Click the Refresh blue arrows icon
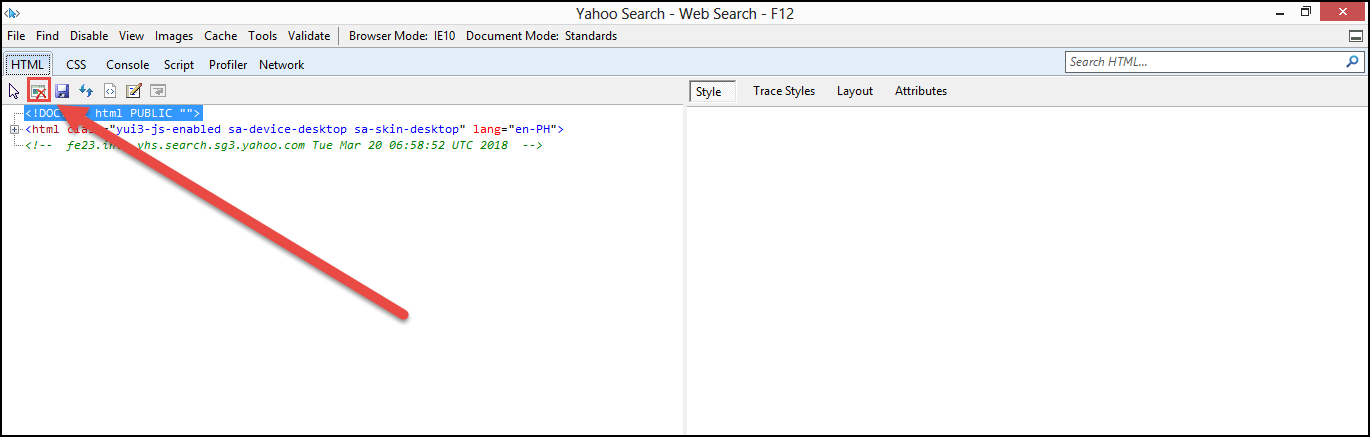The height and width of the screenshot is (437, 1370). 86,91
